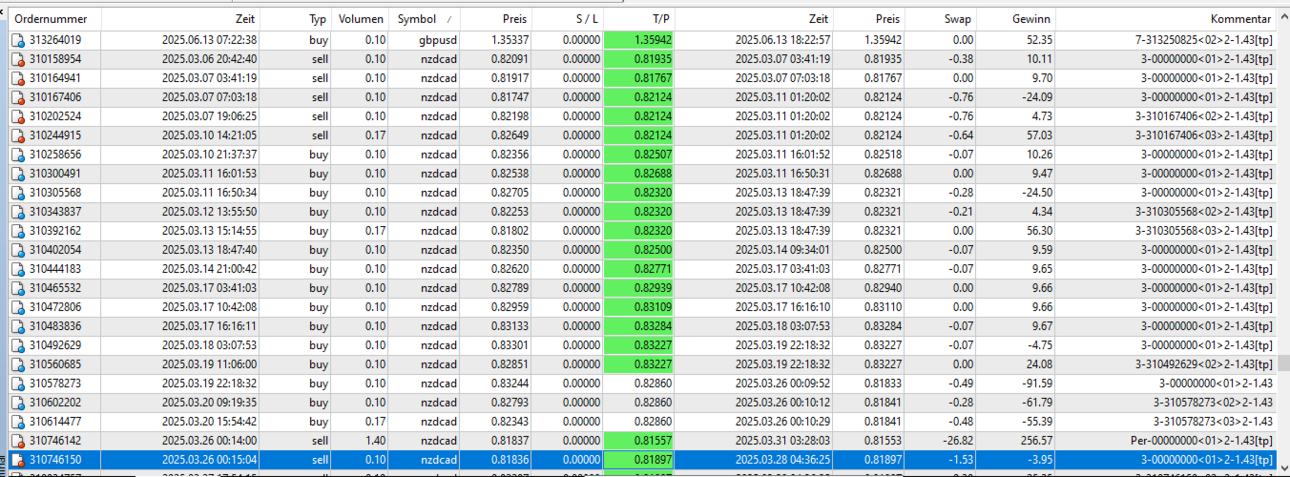This screenshot has width=1290, height=477.
Task: Click the buy icon beside 310614477
Action: tap(18, 421)
